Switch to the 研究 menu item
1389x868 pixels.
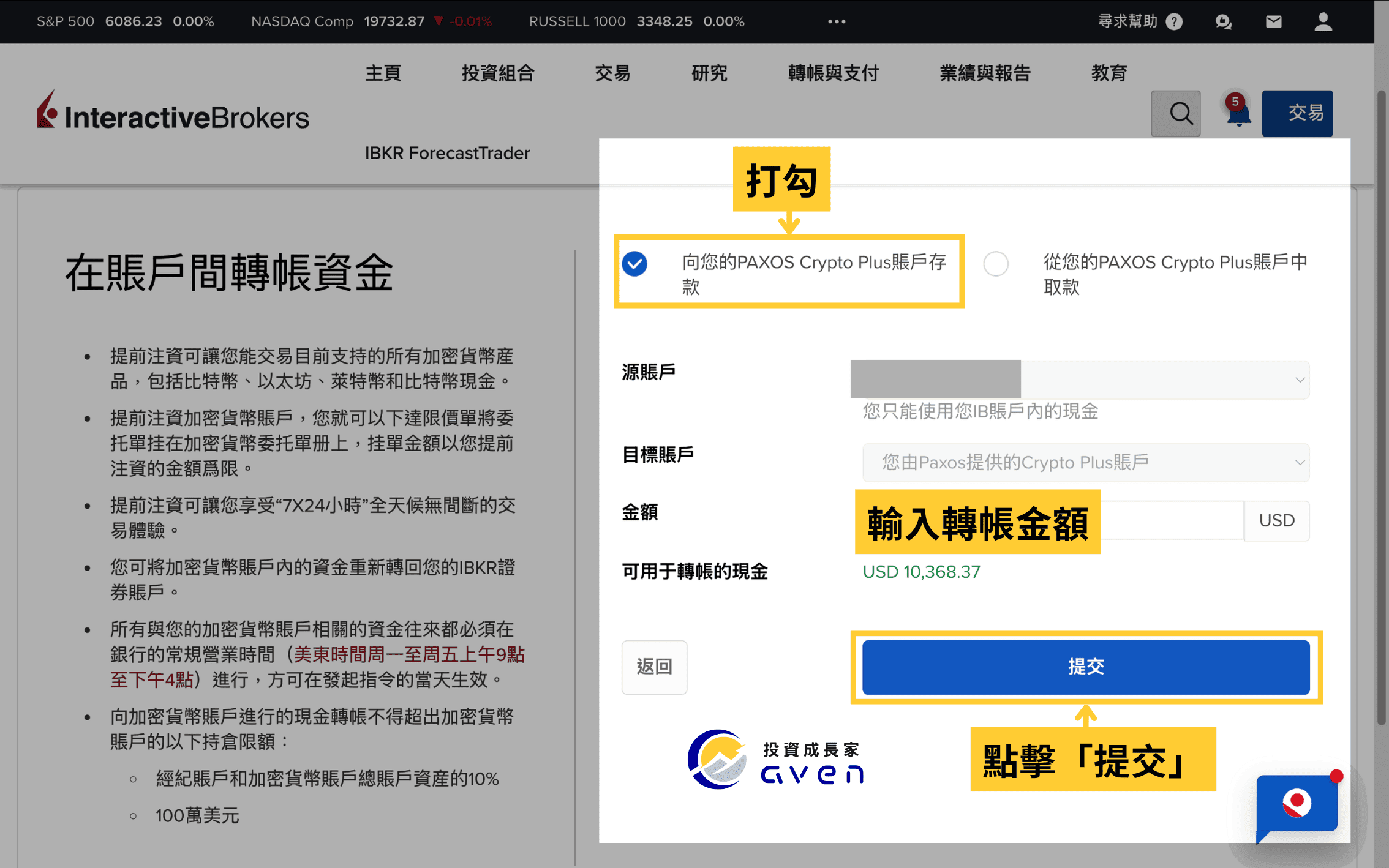pyautogui.click(x=709, y=73)
